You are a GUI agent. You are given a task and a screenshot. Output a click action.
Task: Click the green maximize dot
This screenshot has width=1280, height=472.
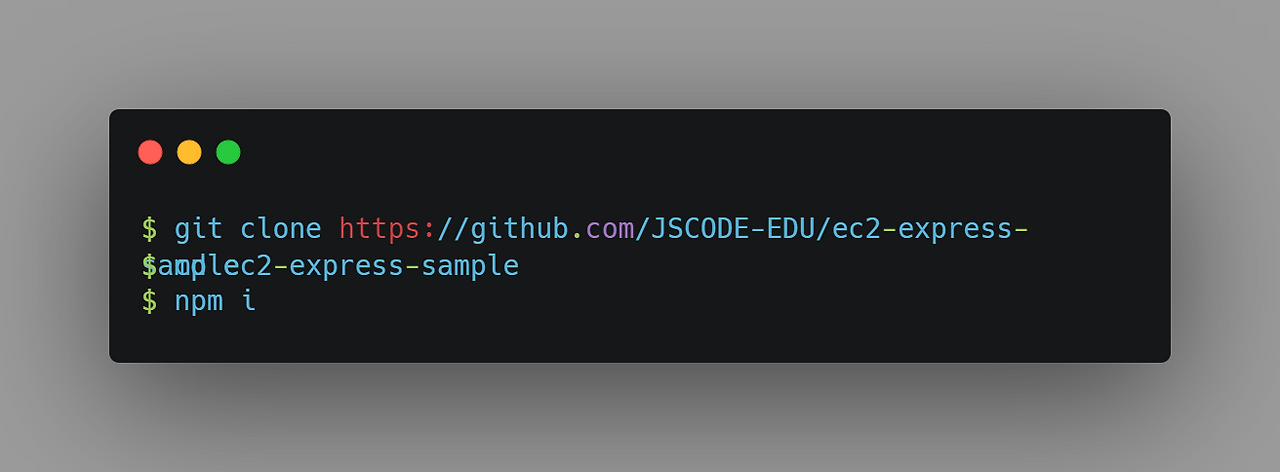click(228, 152)
